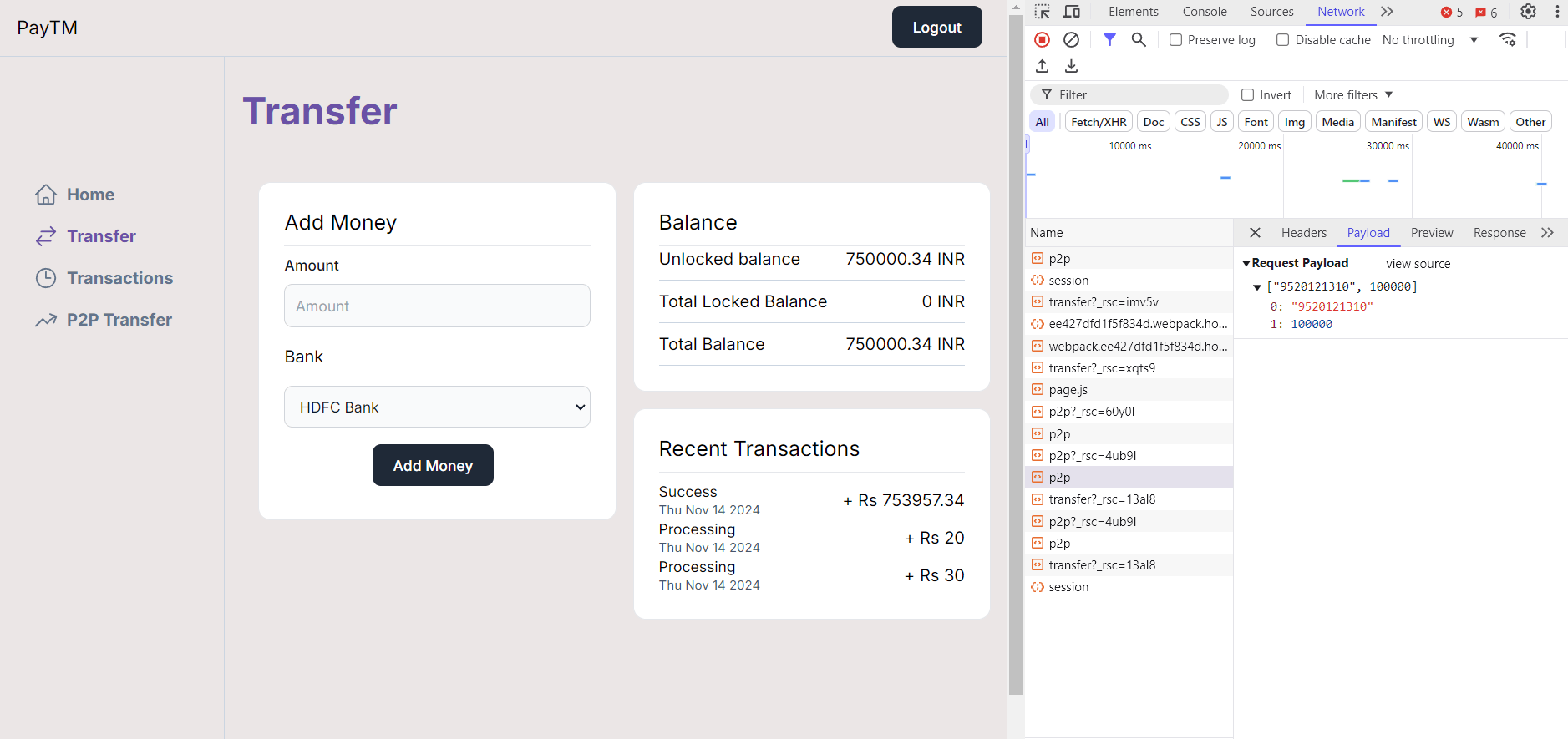Open the Preview tab of request
Image resolution: width=1568 pixels, height=739 pixels.
1432,233
